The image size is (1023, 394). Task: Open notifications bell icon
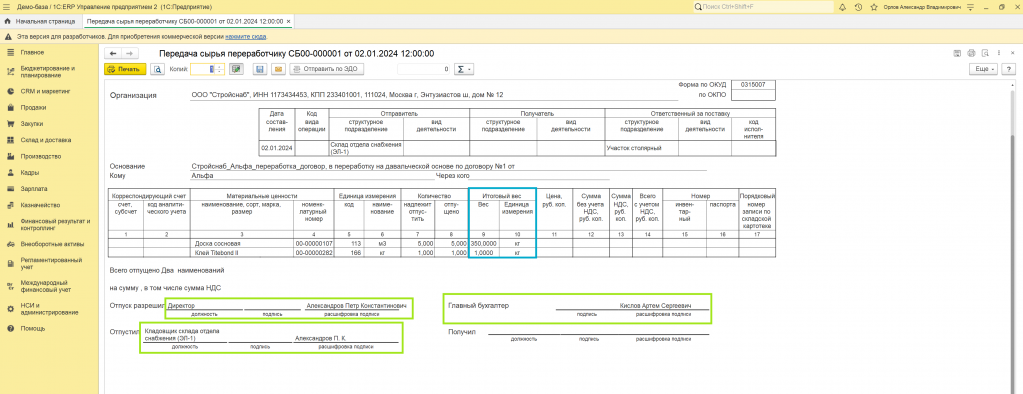point(842,7)
